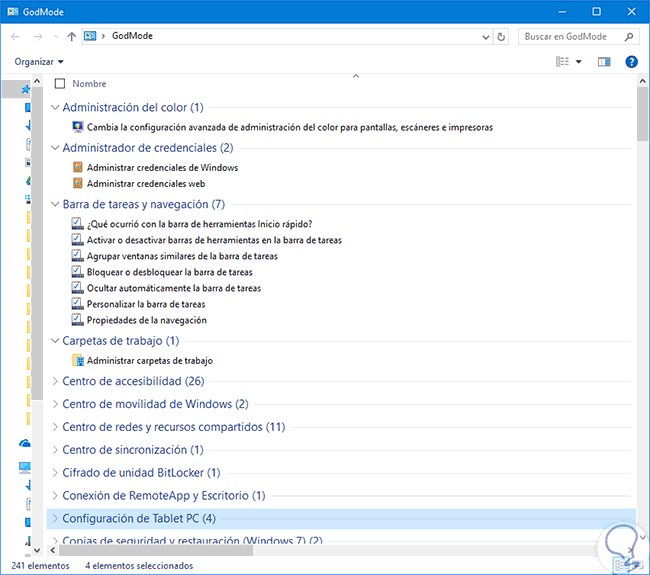Click icon for Administrar credenciales de Windows
This screenshot has height=575, width=650.
click(78, 167)
